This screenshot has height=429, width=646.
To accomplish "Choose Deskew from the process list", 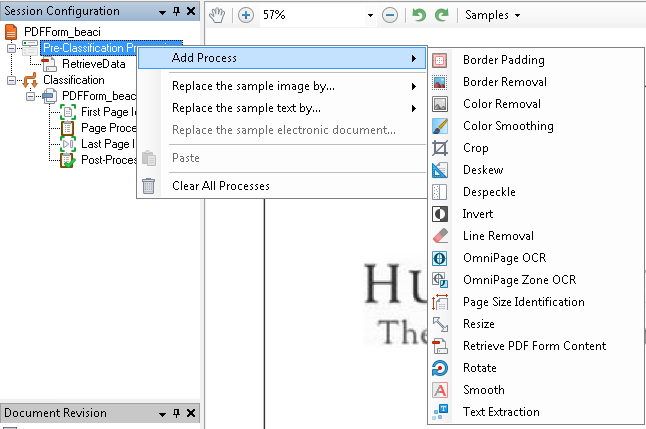I will [482, 170].
